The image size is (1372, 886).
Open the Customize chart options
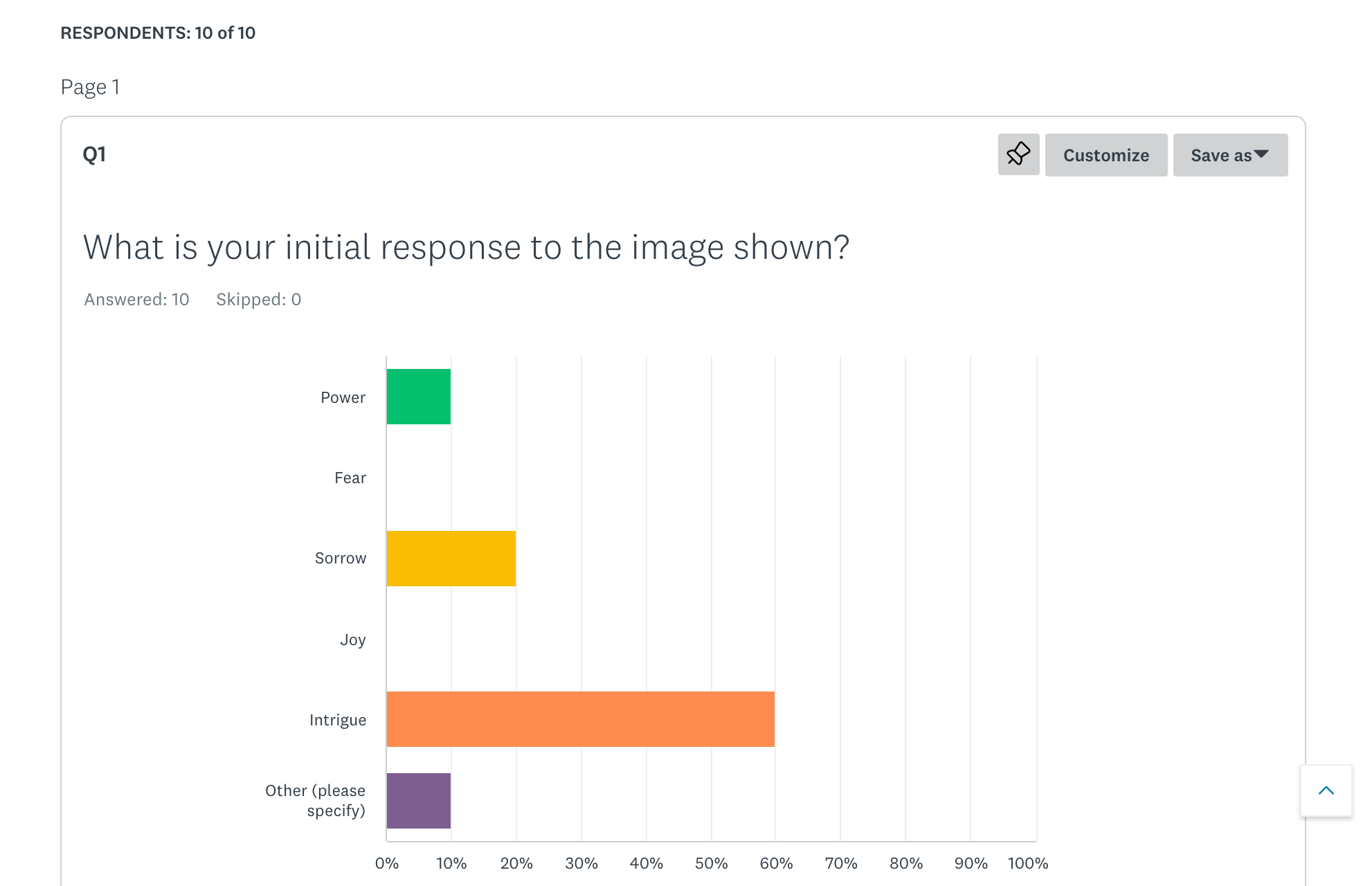[1105, 155]
